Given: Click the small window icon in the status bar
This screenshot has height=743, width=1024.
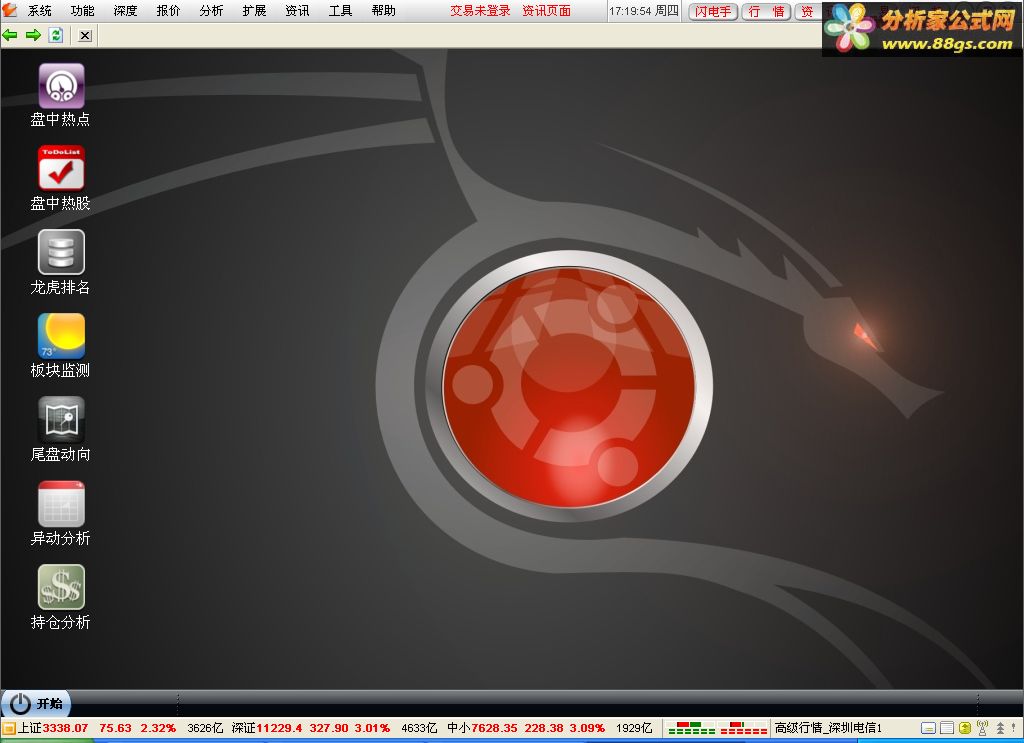Looking at the screenshot, I should click(x=928, y=728).
